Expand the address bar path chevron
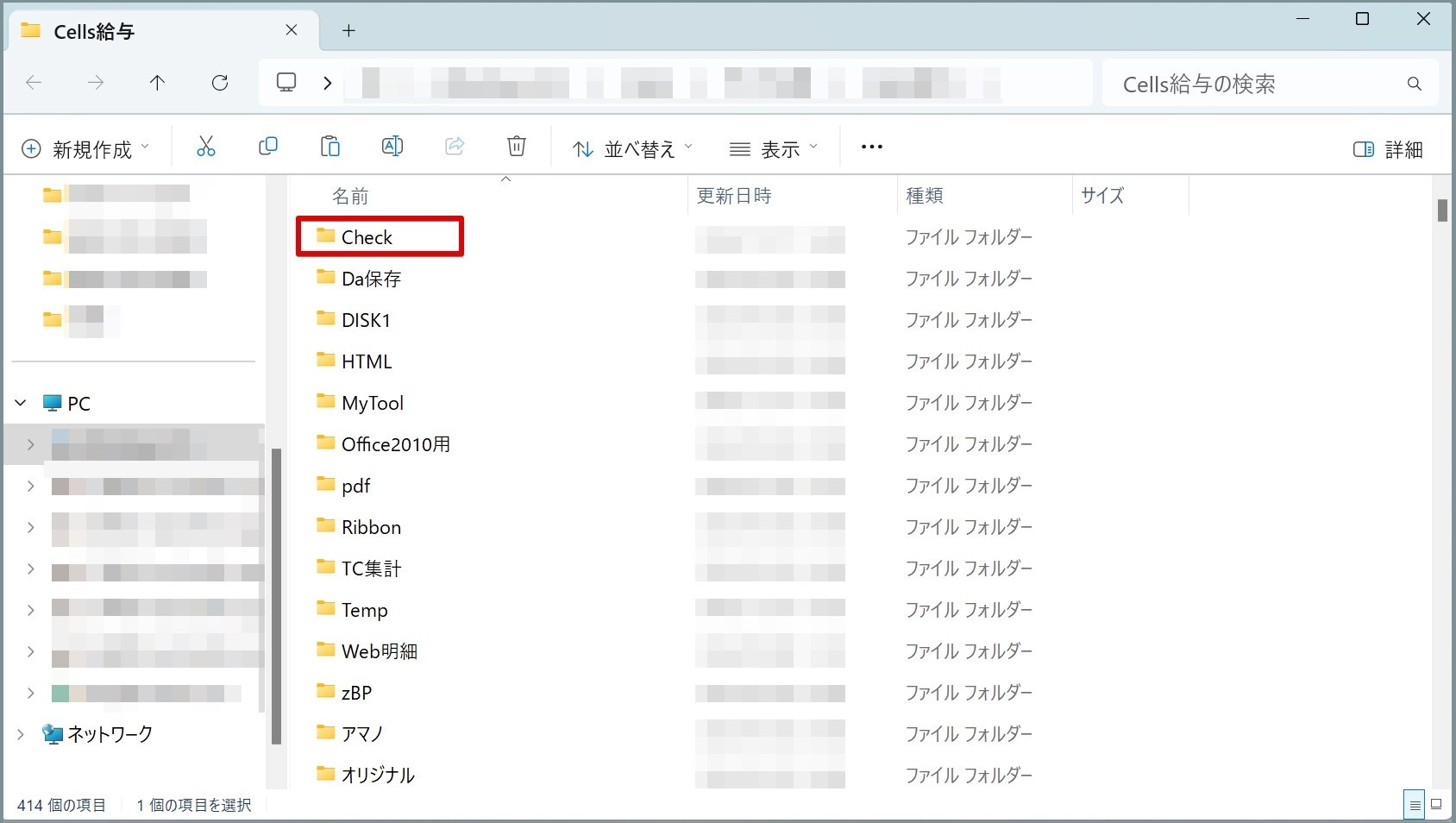This screenshot has height=823, width=1456. (328, 83)
